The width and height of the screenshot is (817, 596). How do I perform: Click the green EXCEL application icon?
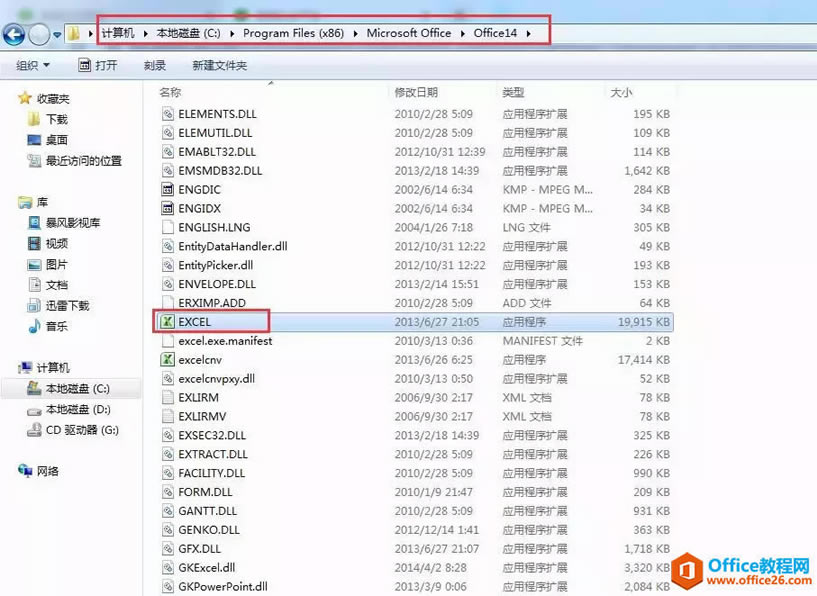pyautogui.click(x=168, y=322)
